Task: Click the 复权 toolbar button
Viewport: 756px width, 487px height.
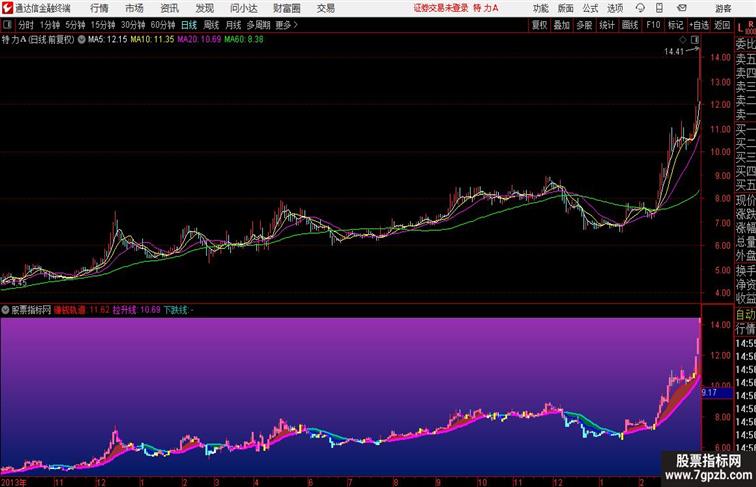Action: 539,25
